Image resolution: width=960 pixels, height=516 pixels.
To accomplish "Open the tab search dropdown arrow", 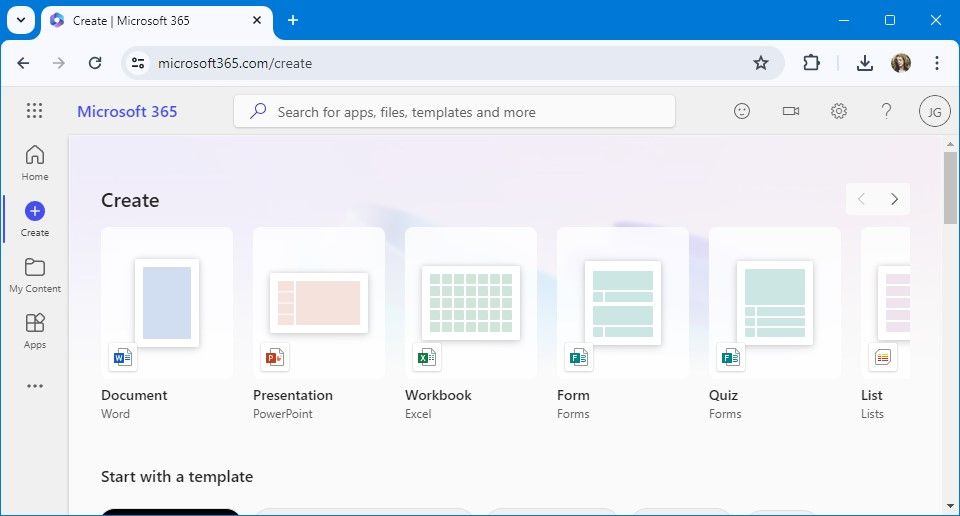I will coord(21,20).
